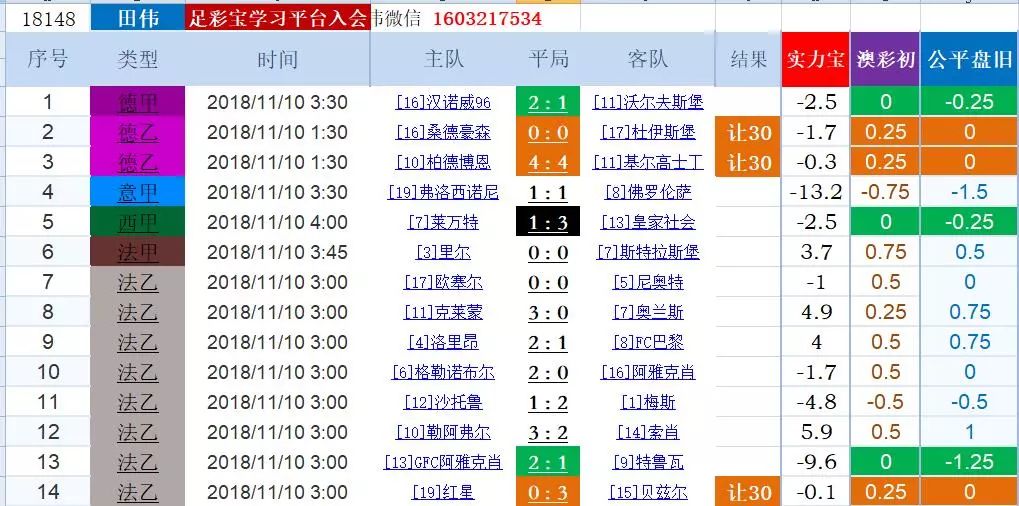
Task: Open the 佛罗伦萨 team link
Action: [x=648, y=192]
